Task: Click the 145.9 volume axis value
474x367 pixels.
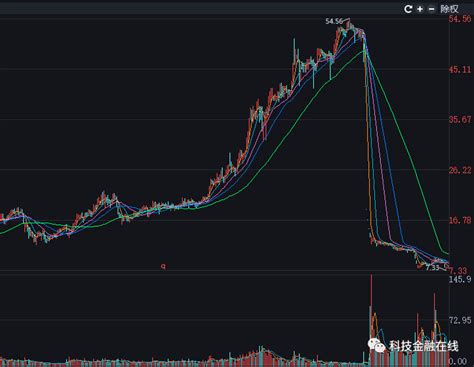Action: [460, 279]
